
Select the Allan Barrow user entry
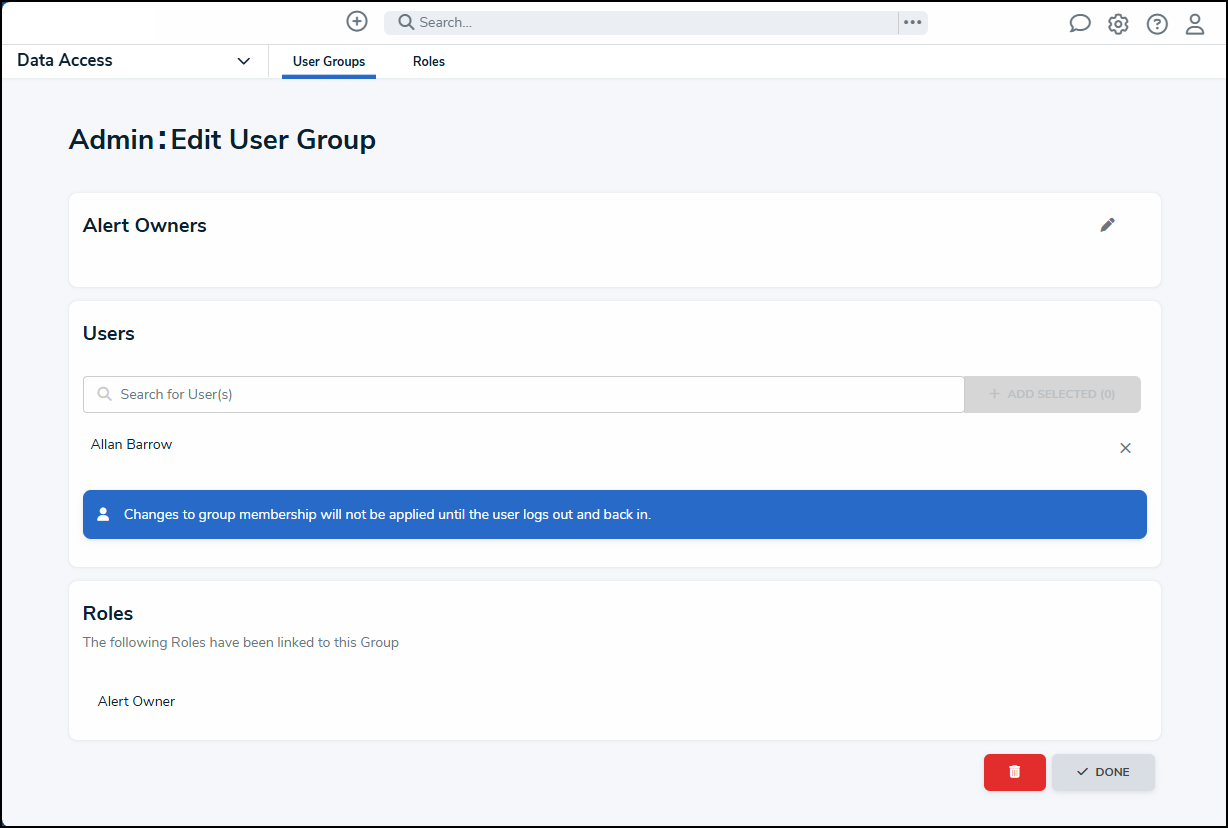131,444
